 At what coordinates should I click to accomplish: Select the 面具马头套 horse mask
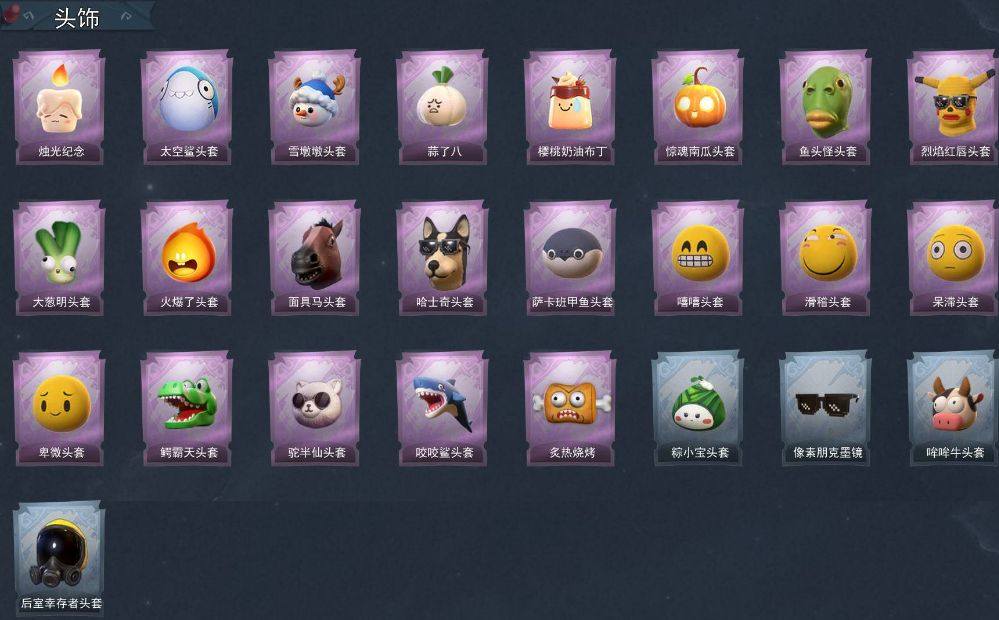coord(315,257)
